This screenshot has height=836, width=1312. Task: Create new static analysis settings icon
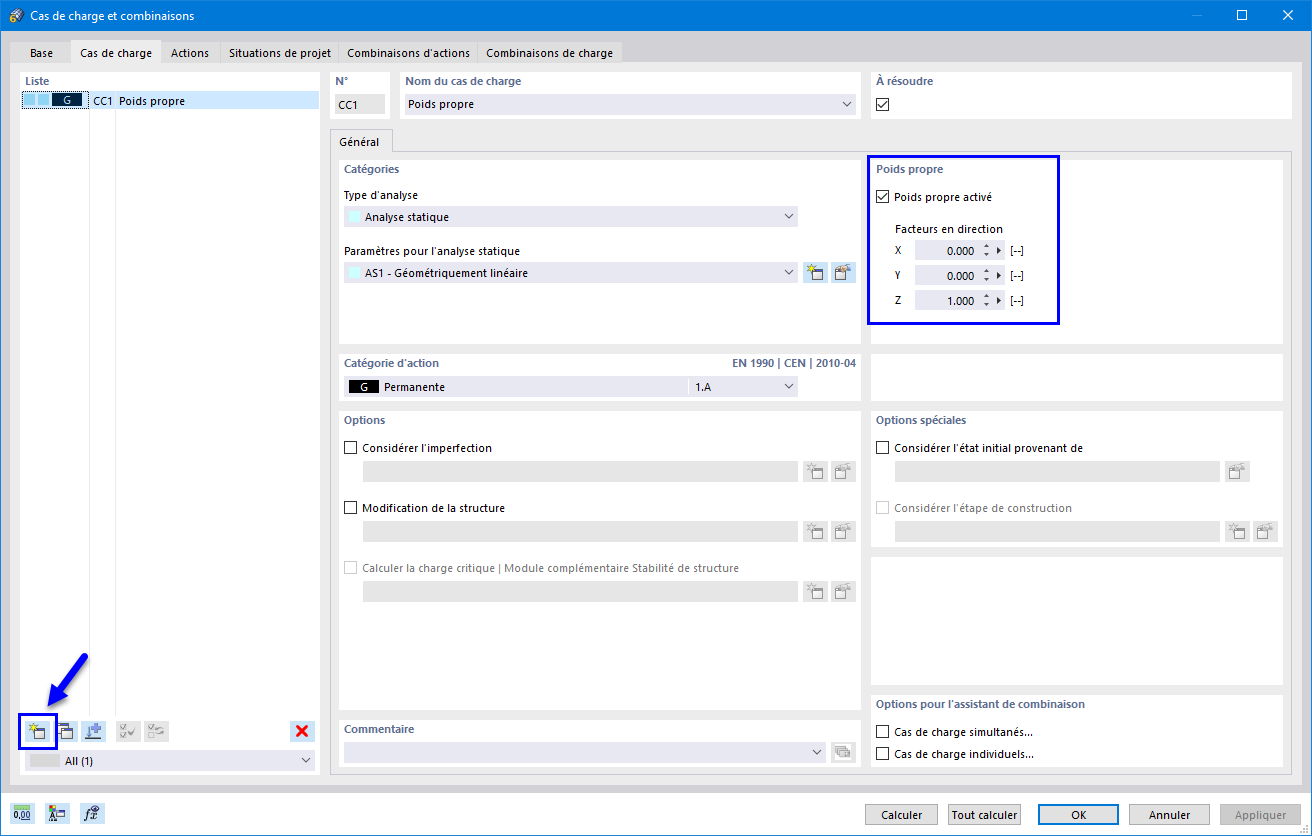point(815,273)
